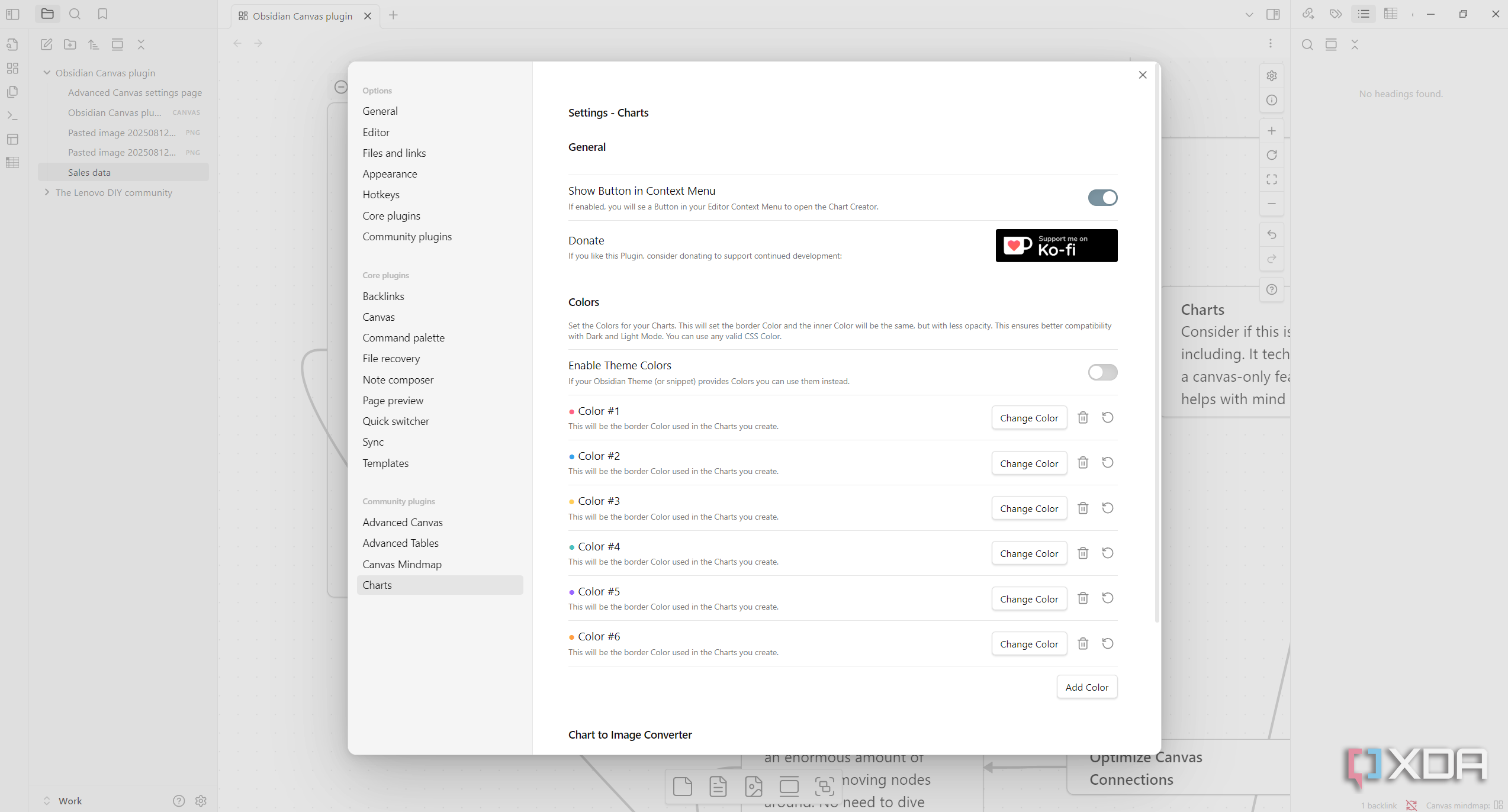Screen dimensions: 1508x812
Task: Create new note in file explorer
Action: coord(46,44)
